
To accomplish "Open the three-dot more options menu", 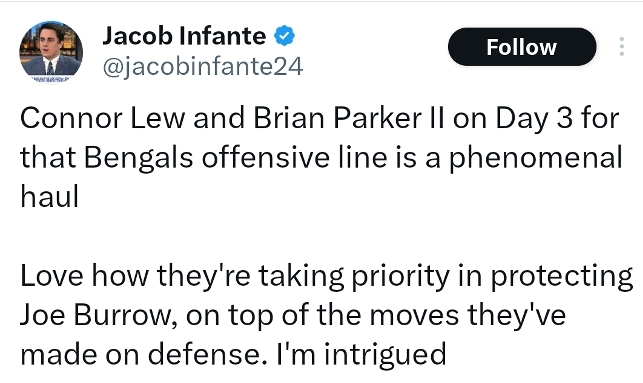I will pos(622,46).
